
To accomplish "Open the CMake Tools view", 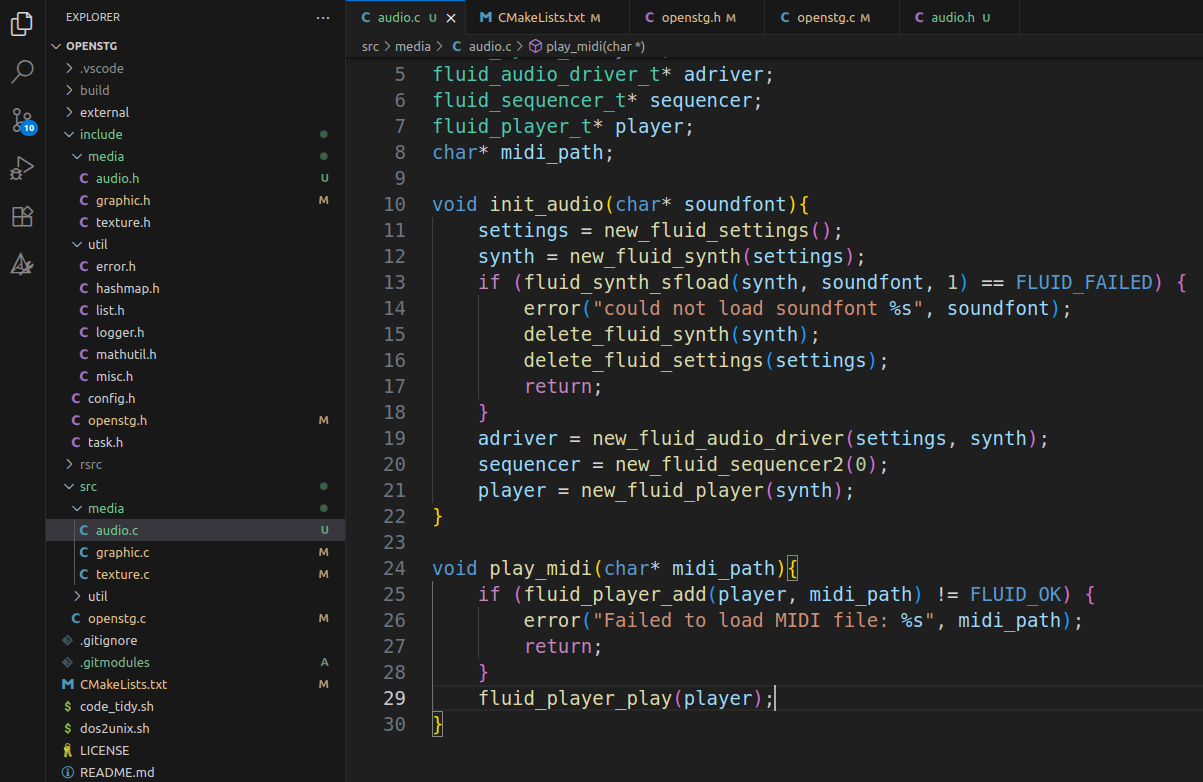I will pos(22,264).
